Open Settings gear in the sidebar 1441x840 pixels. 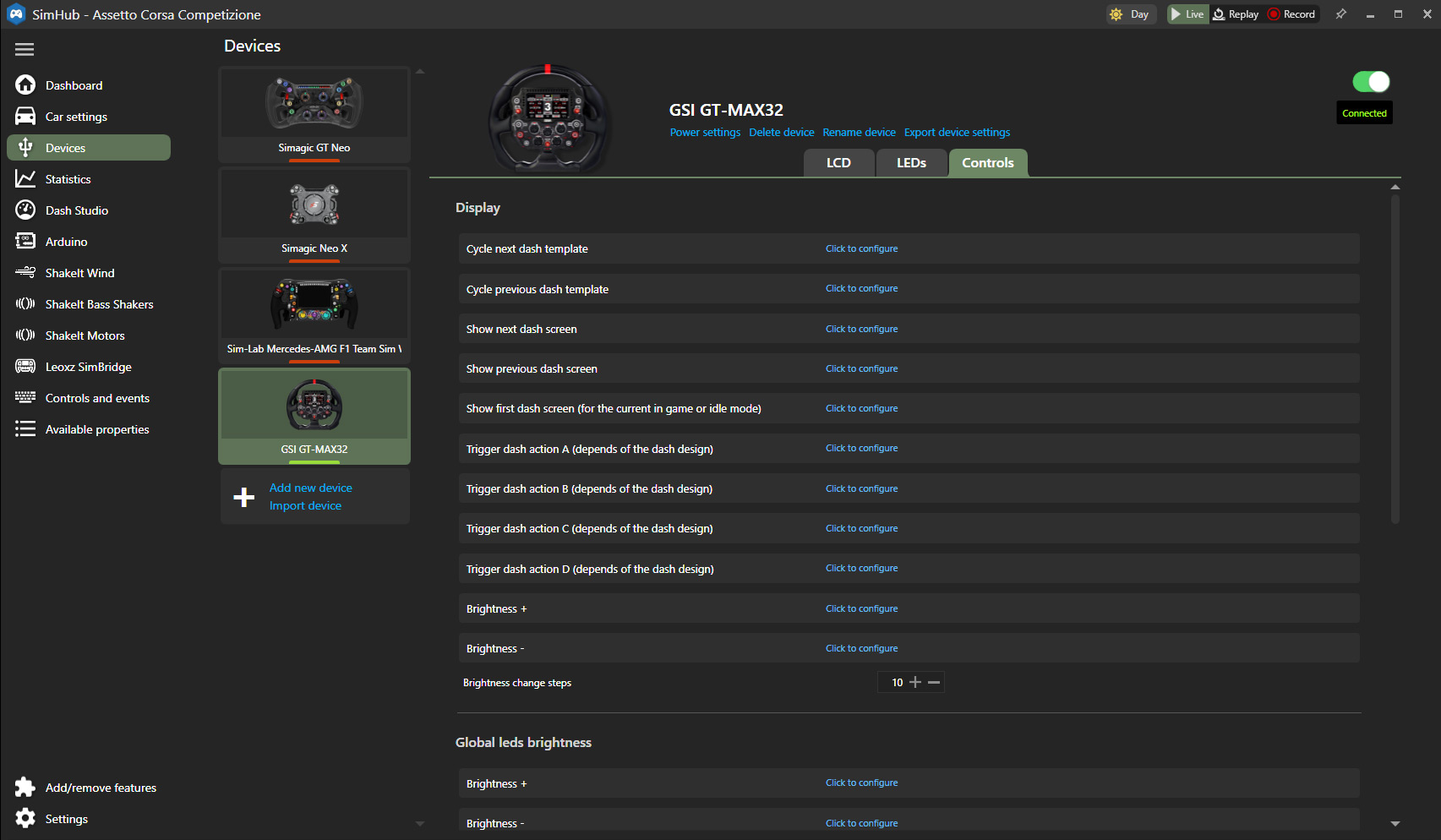click(25, 819)
